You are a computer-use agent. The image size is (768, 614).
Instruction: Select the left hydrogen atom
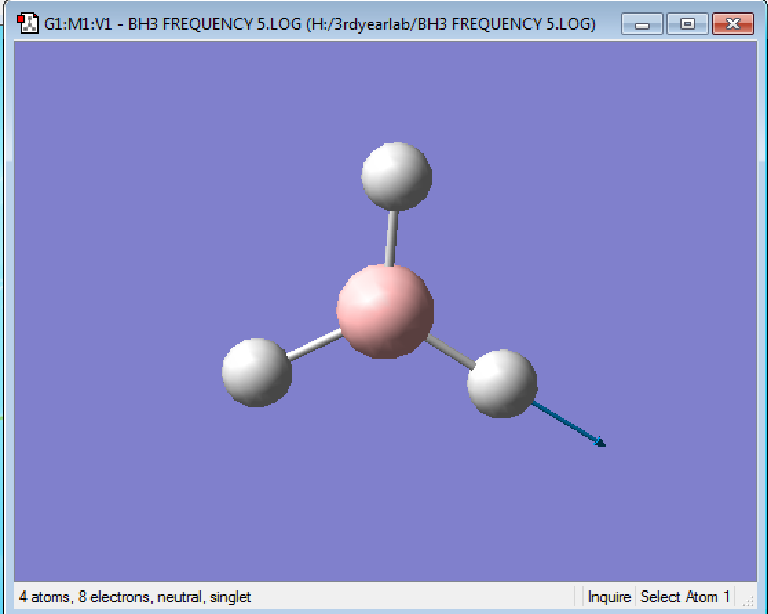click(257, 372)
